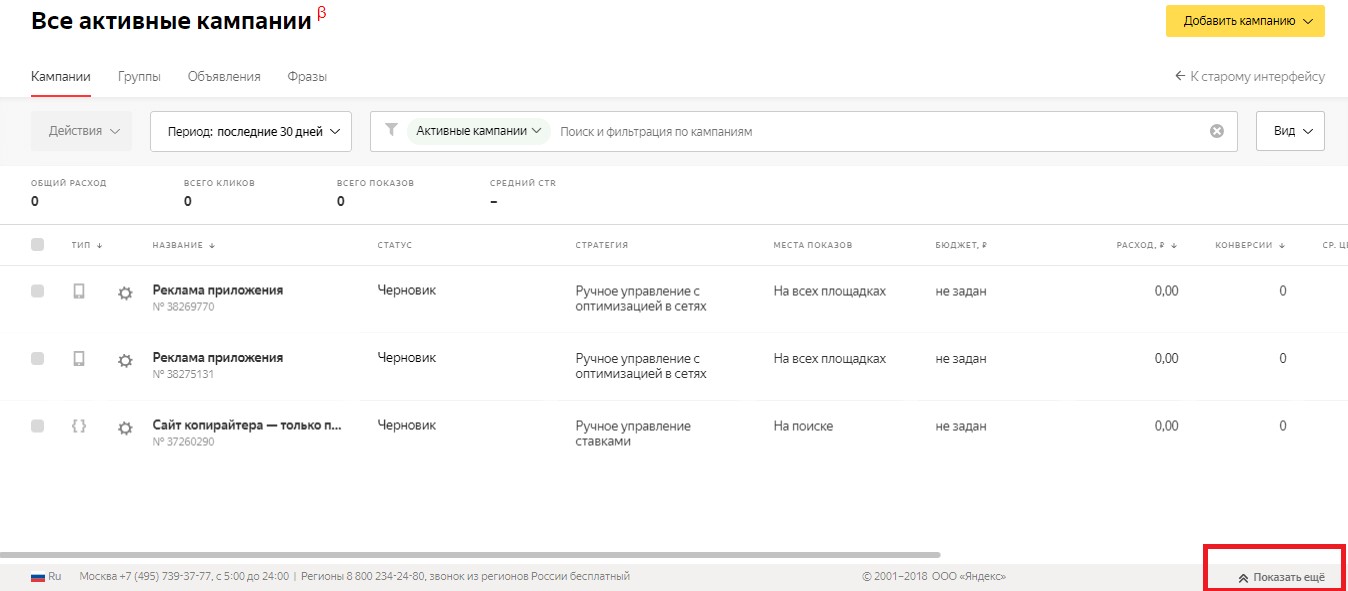The image size is (1348, 591).
Task: Open the Период: последние 30 дней dropdown
Action: (x=251, y=131)
